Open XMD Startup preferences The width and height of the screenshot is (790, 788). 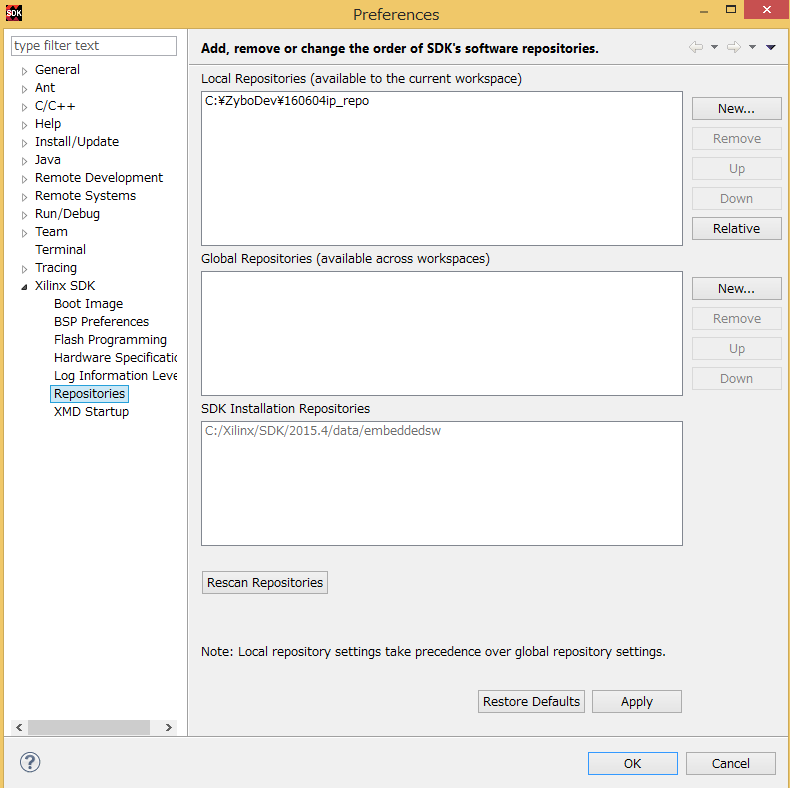[x=91, y=412]
